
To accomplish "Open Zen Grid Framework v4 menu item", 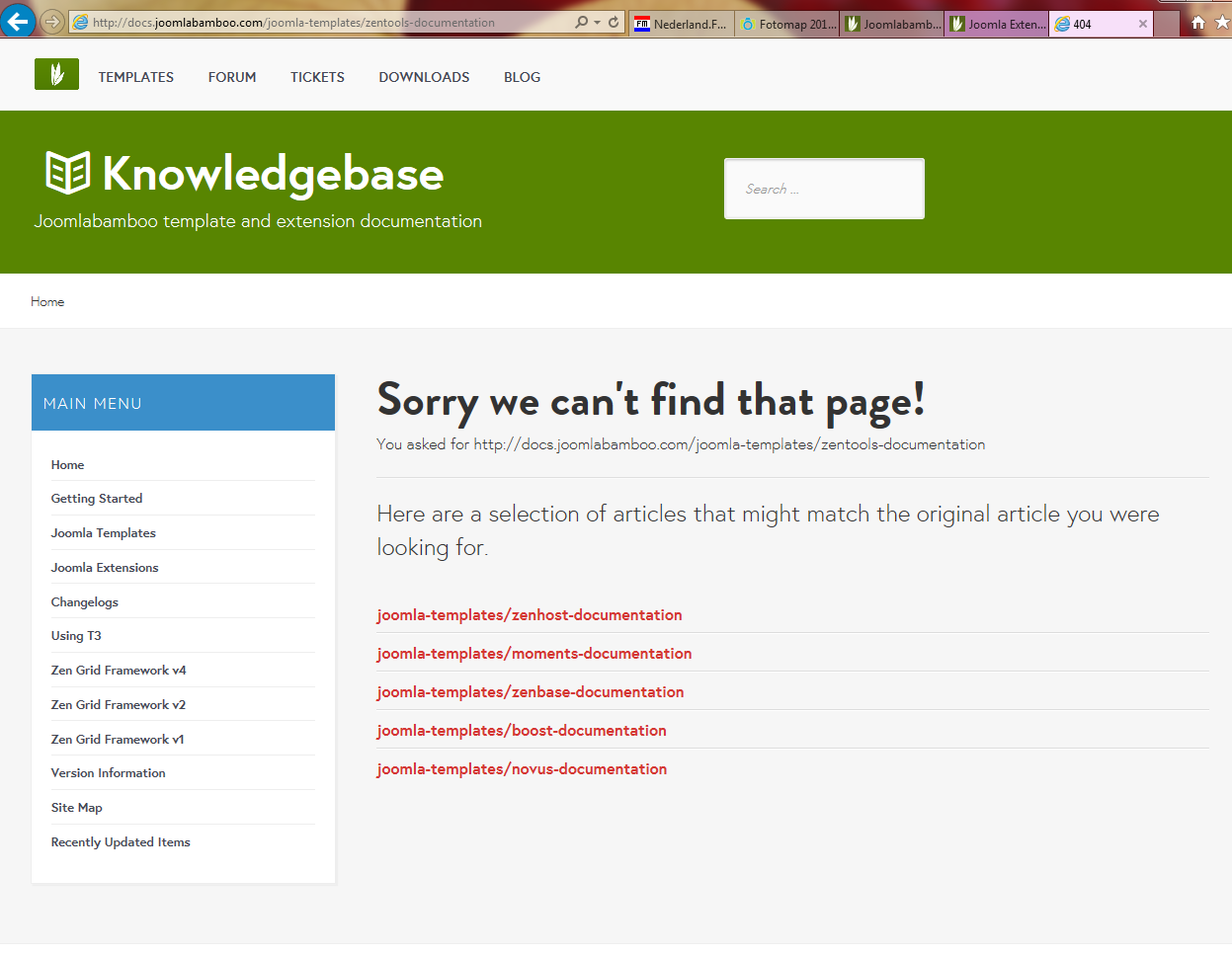I will (119, 671).
